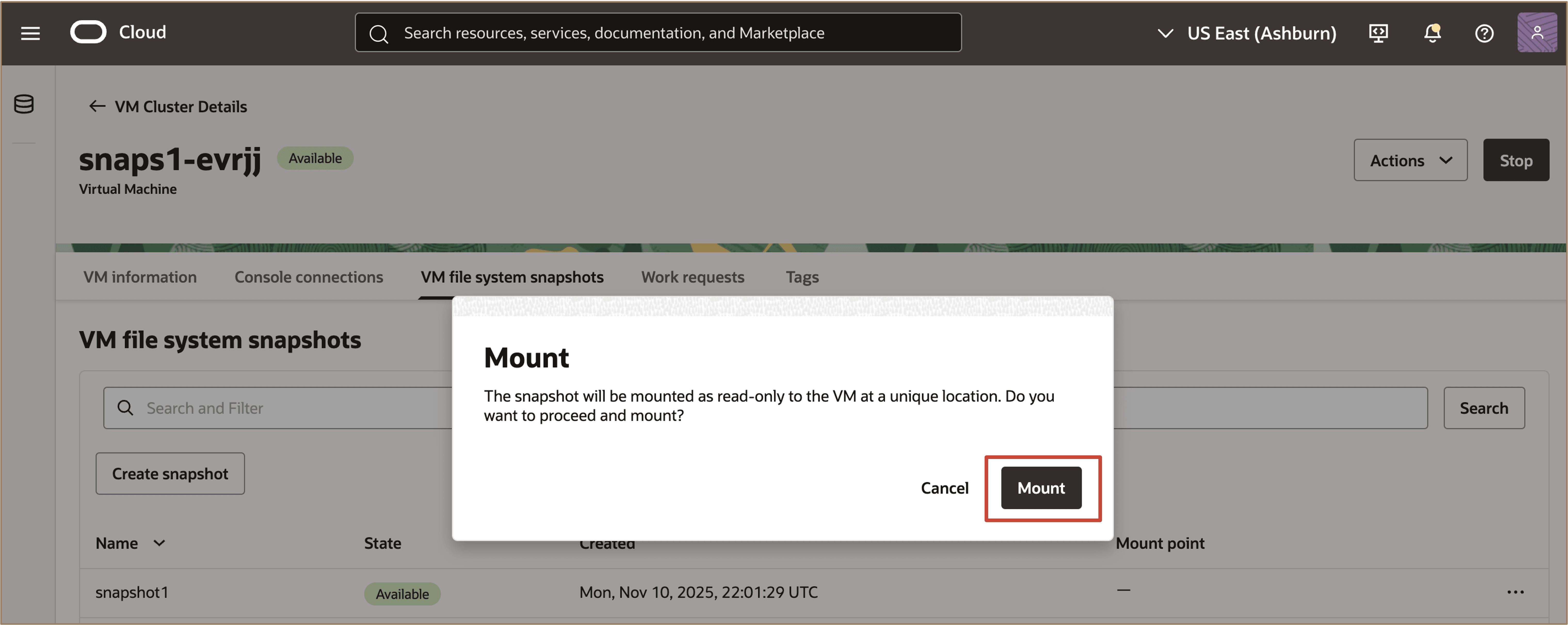The width and height of the screenshot is (1568, 625).
Task: Open the Tags tab
Action: pos(802,277)
